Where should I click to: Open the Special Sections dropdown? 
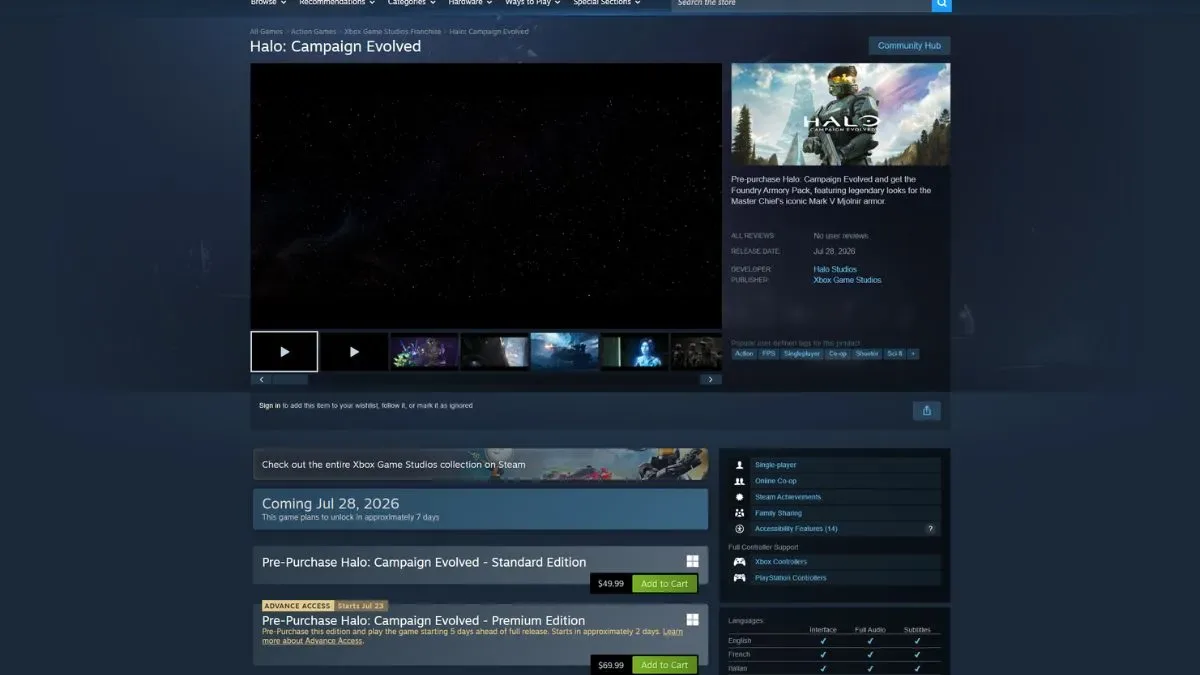pos(606,3)
